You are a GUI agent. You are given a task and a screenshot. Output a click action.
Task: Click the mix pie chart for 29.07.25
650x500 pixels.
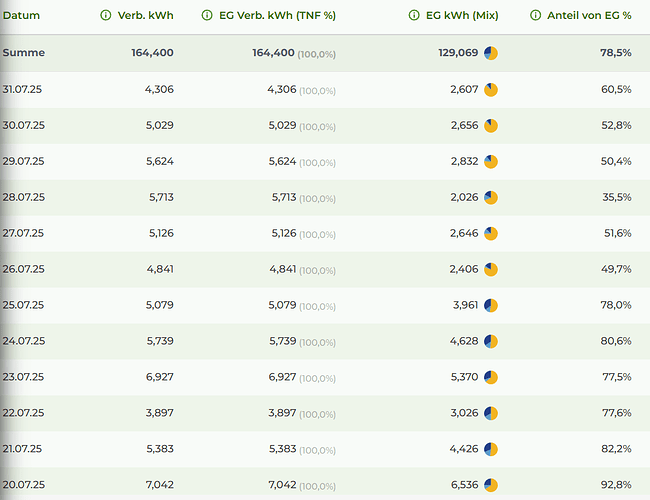click(x=491, y=161)
